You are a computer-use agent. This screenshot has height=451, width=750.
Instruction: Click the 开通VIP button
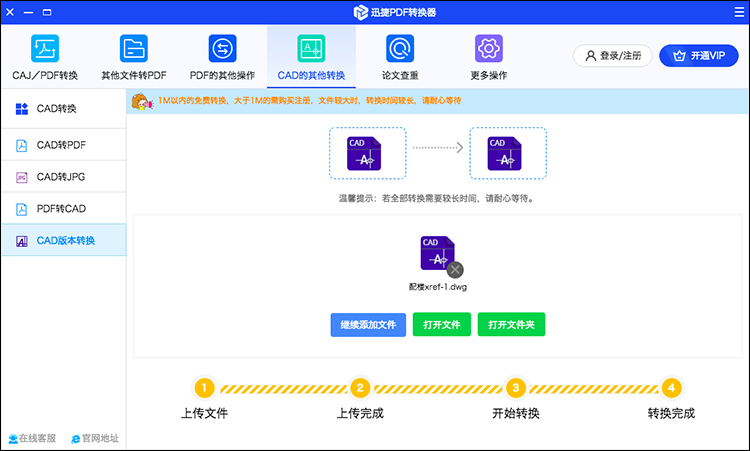pyautogui.click(x=699, y=56)
